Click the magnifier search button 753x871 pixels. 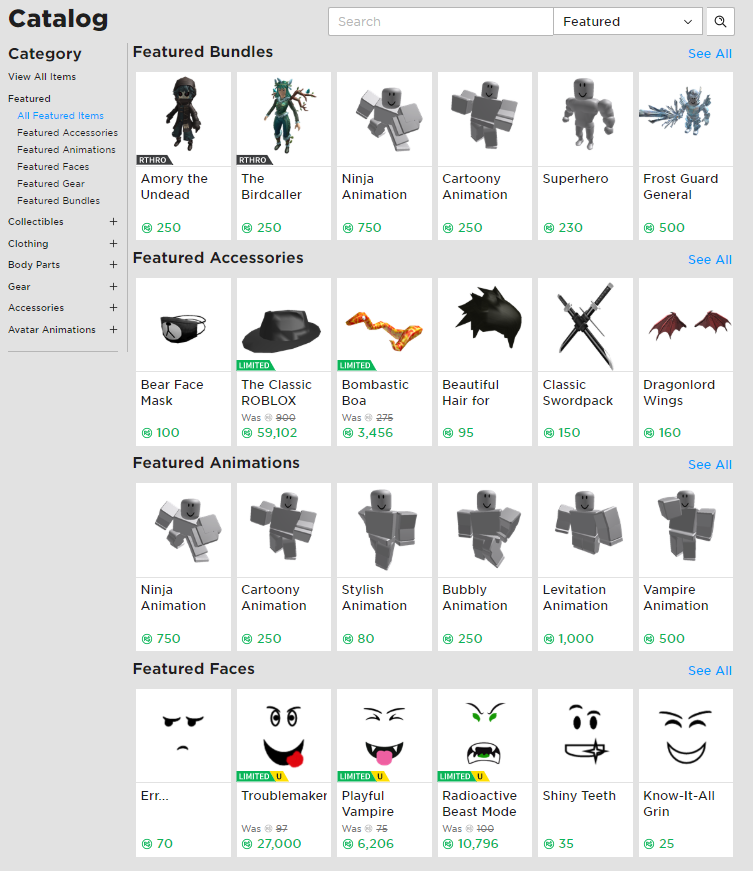pos(720,22)
